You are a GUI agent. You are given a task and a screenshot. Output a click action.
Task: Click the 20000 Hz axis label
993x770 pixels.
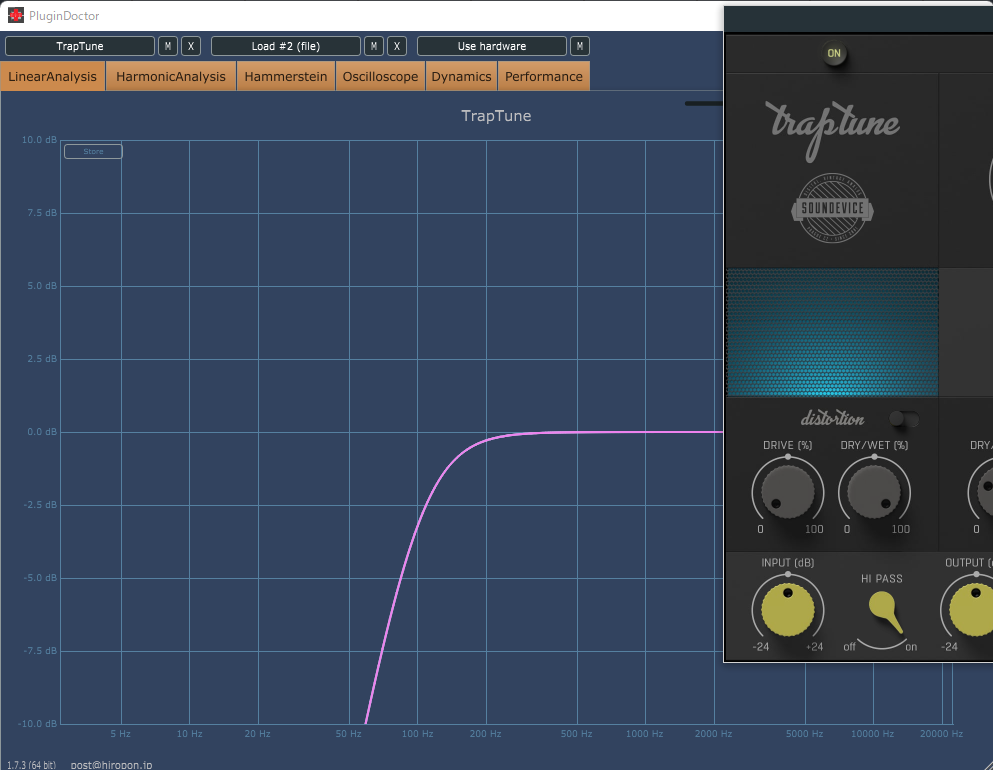click(942, 734)
